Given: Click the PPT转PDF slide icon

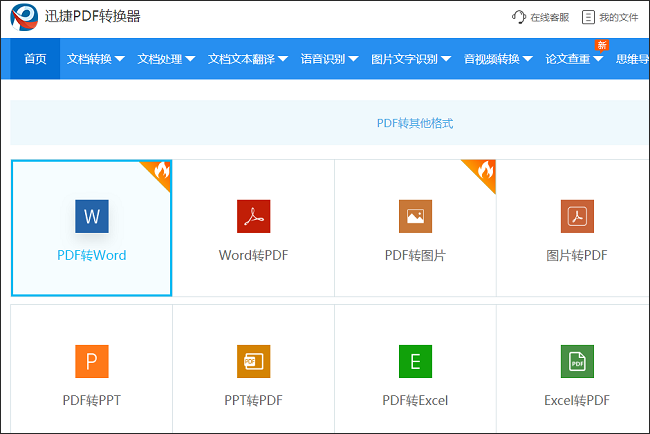Looking at the screenshot, I should click(x=253, y=361).
